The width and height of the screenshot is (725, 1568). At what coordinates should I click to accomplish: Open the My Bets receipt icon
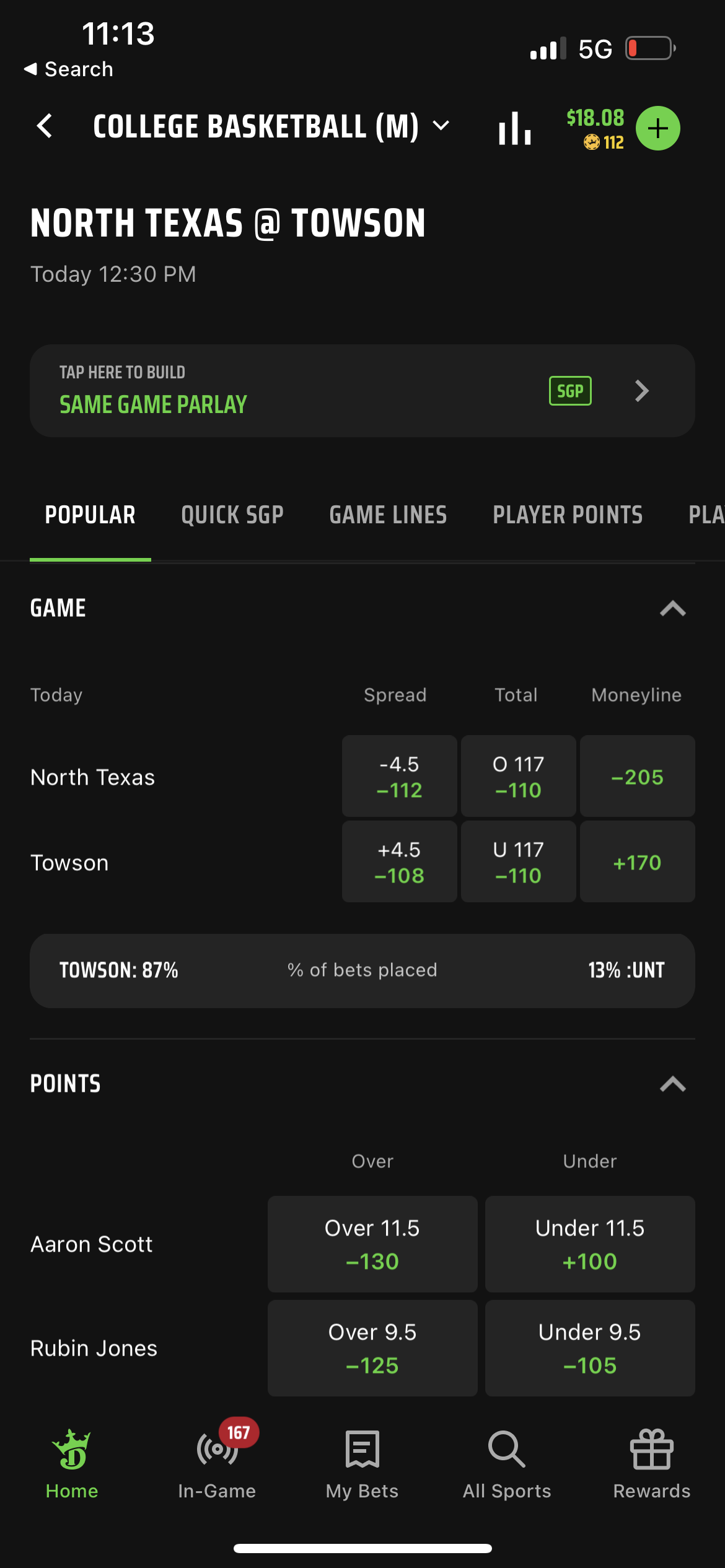(x=362, y=1449)
